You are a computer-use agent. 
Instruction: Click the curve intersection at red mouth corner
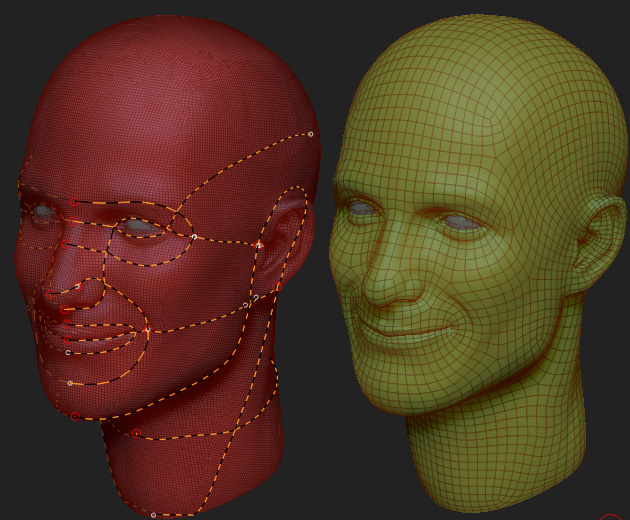(146, 329)
